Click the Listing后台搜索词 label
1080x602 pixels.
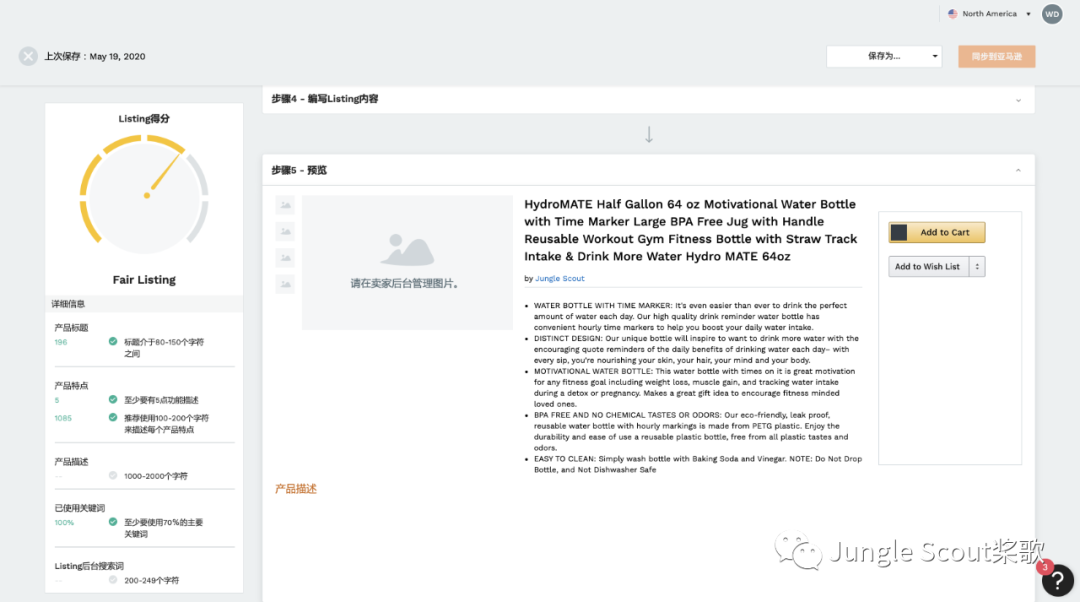tap(90, 566)
